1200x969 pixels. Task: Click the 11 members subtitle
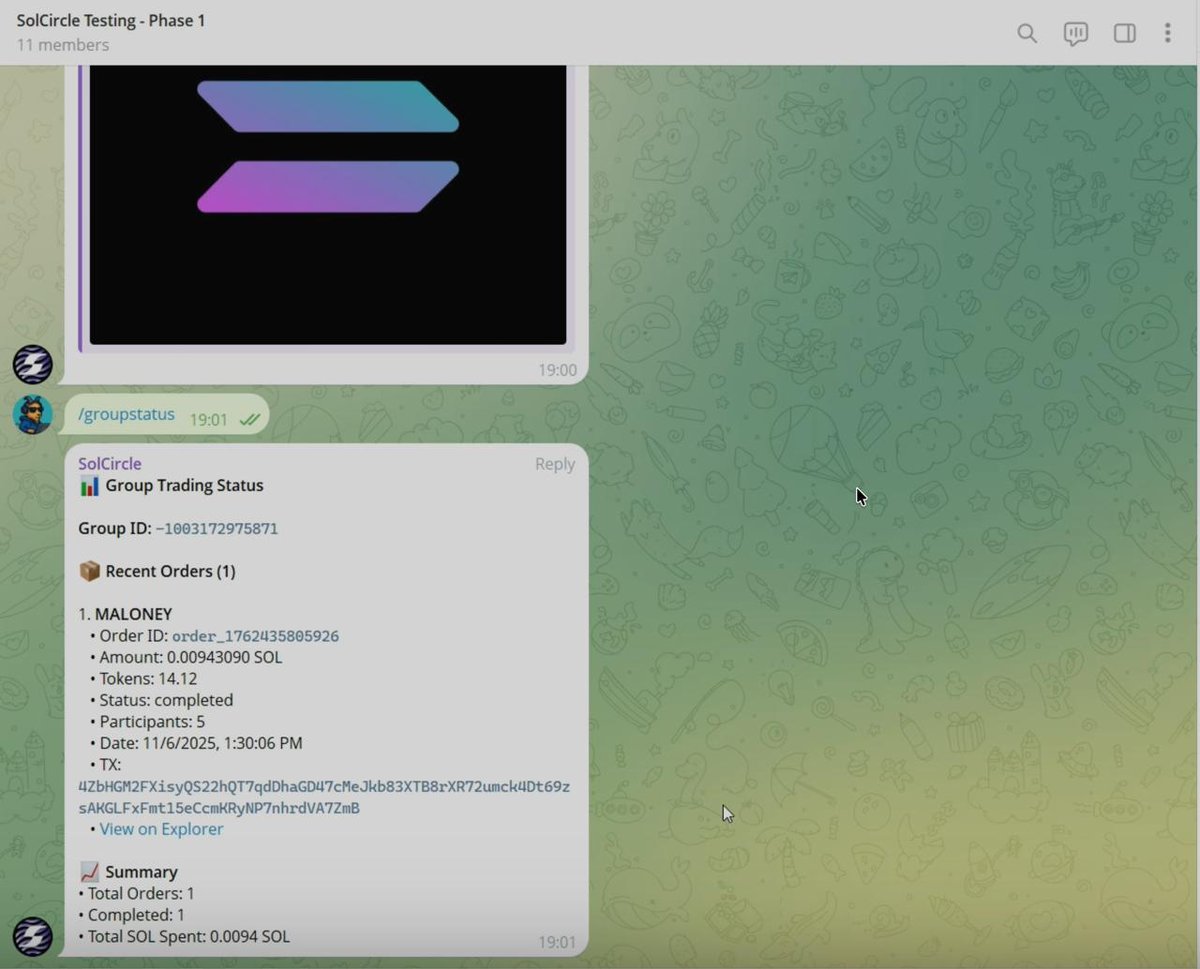63,45
